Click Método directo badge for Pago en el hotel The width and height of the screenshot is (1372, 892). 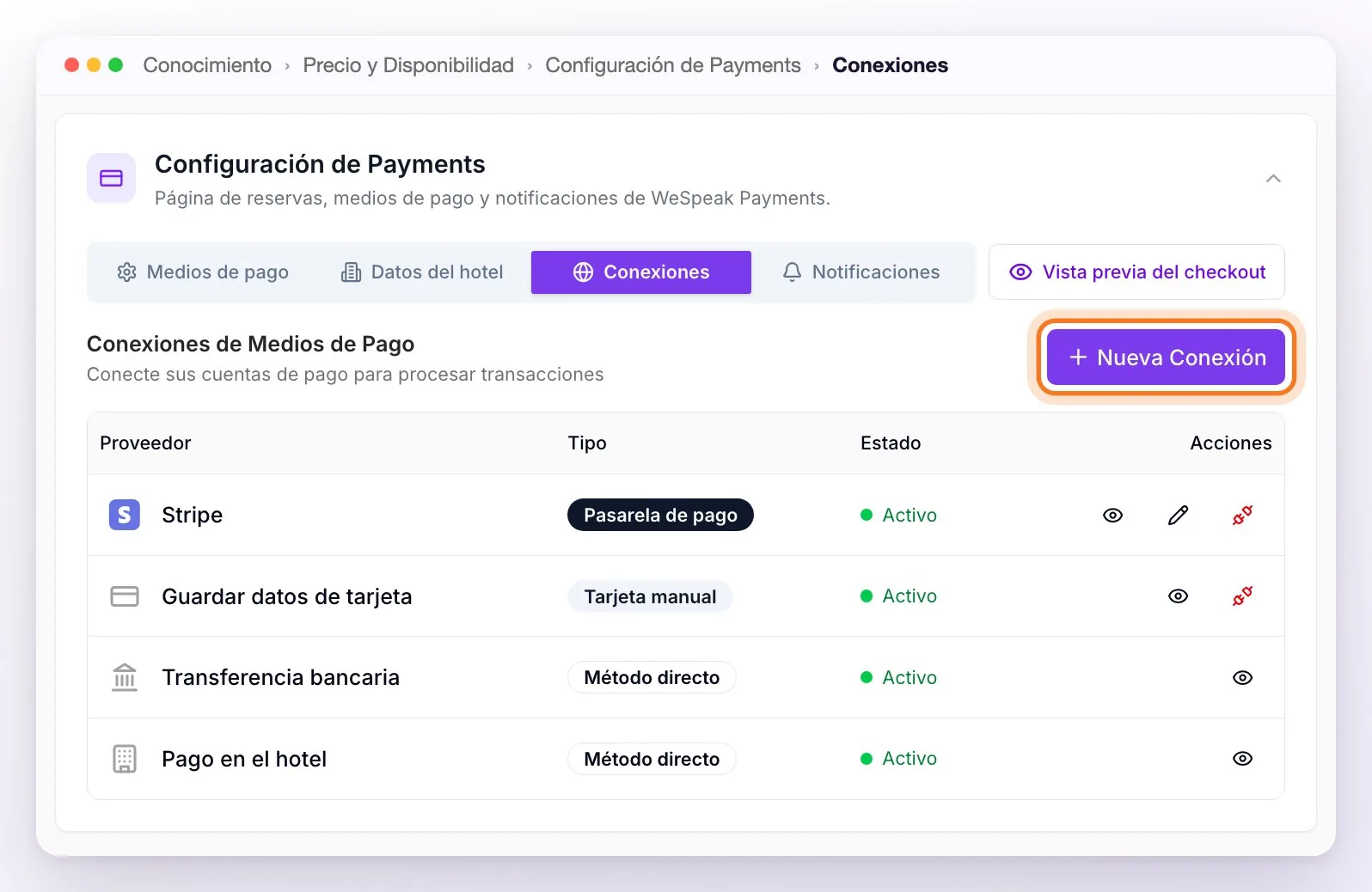pyautogui.click(x=652, y=760)
